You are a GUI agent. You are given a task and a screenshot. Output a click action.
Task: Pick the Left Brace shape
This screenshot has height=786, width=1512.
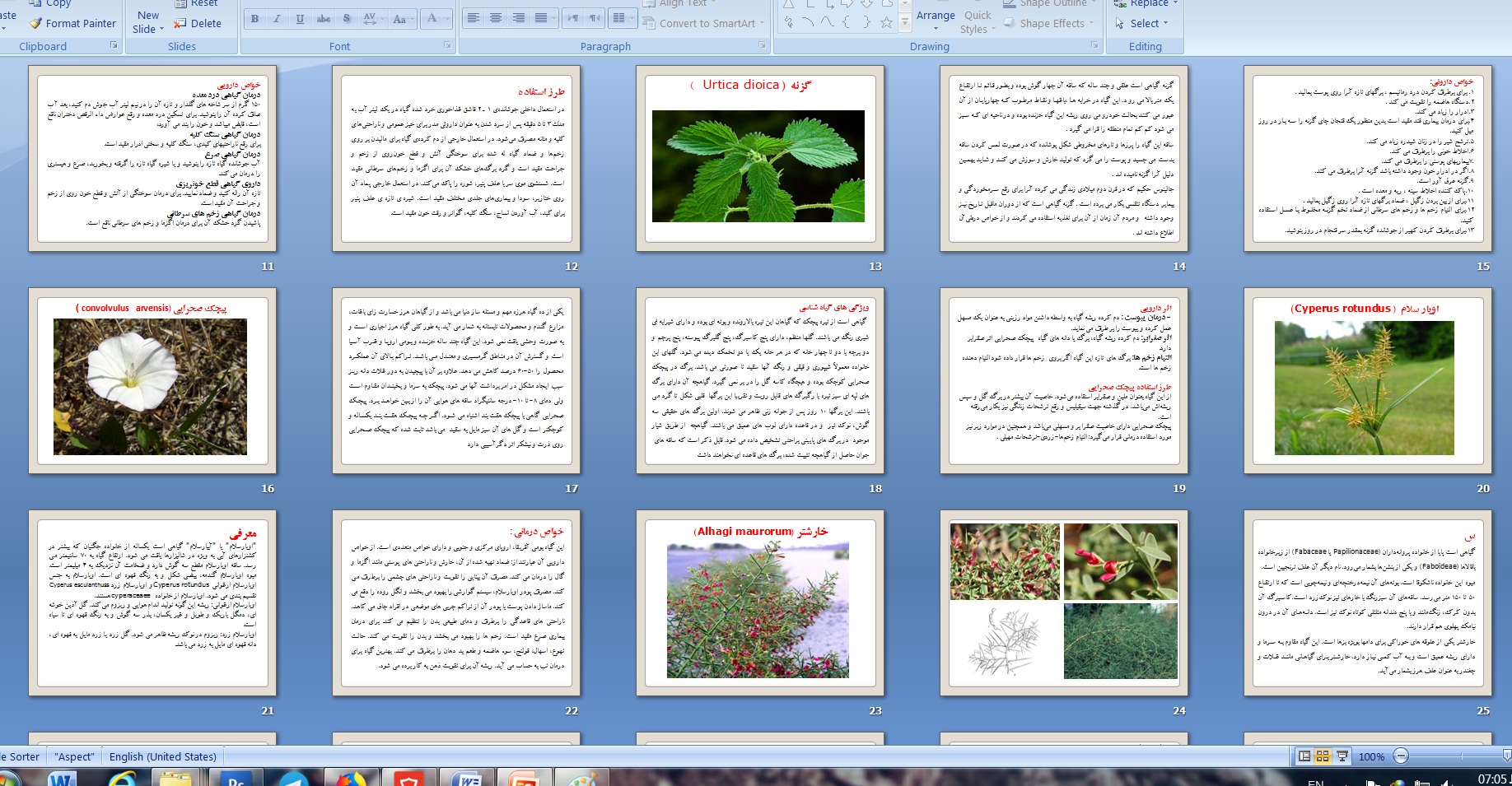pyautogui.click(x=847, y=22)
